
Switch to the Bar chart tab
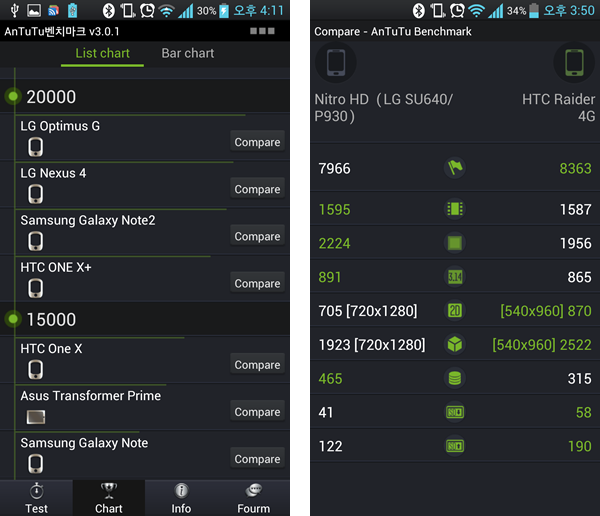coord(188,54)
